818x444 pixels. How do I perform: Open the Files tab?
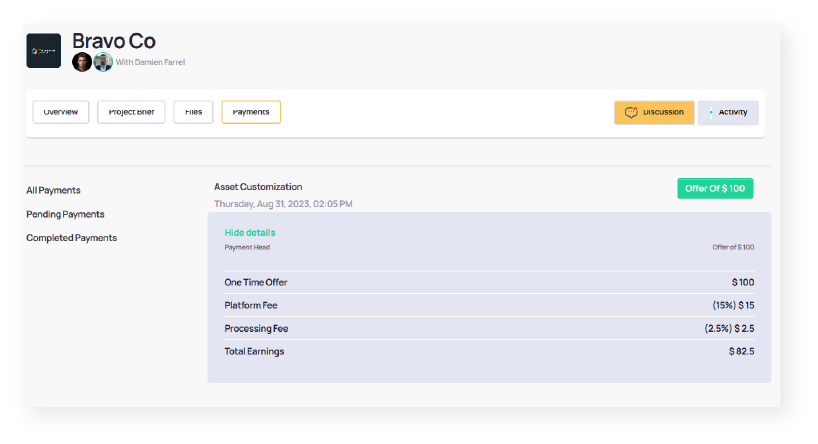[193, 112]
